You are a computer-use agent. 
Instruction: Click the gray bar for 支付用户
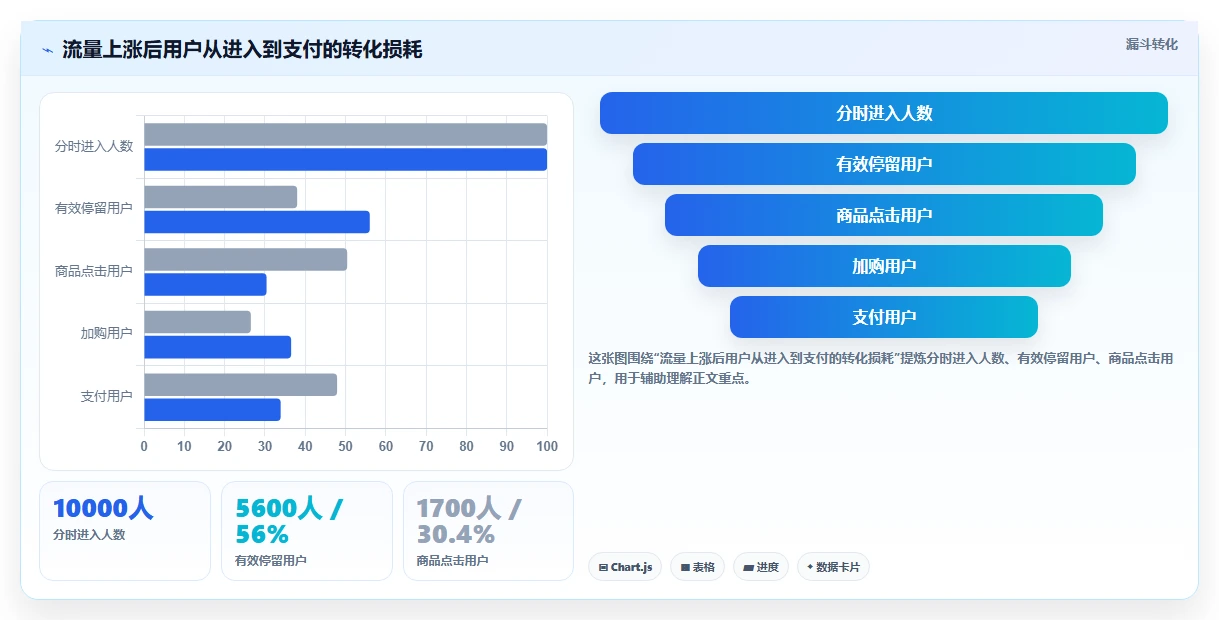(x=240, y=385)
